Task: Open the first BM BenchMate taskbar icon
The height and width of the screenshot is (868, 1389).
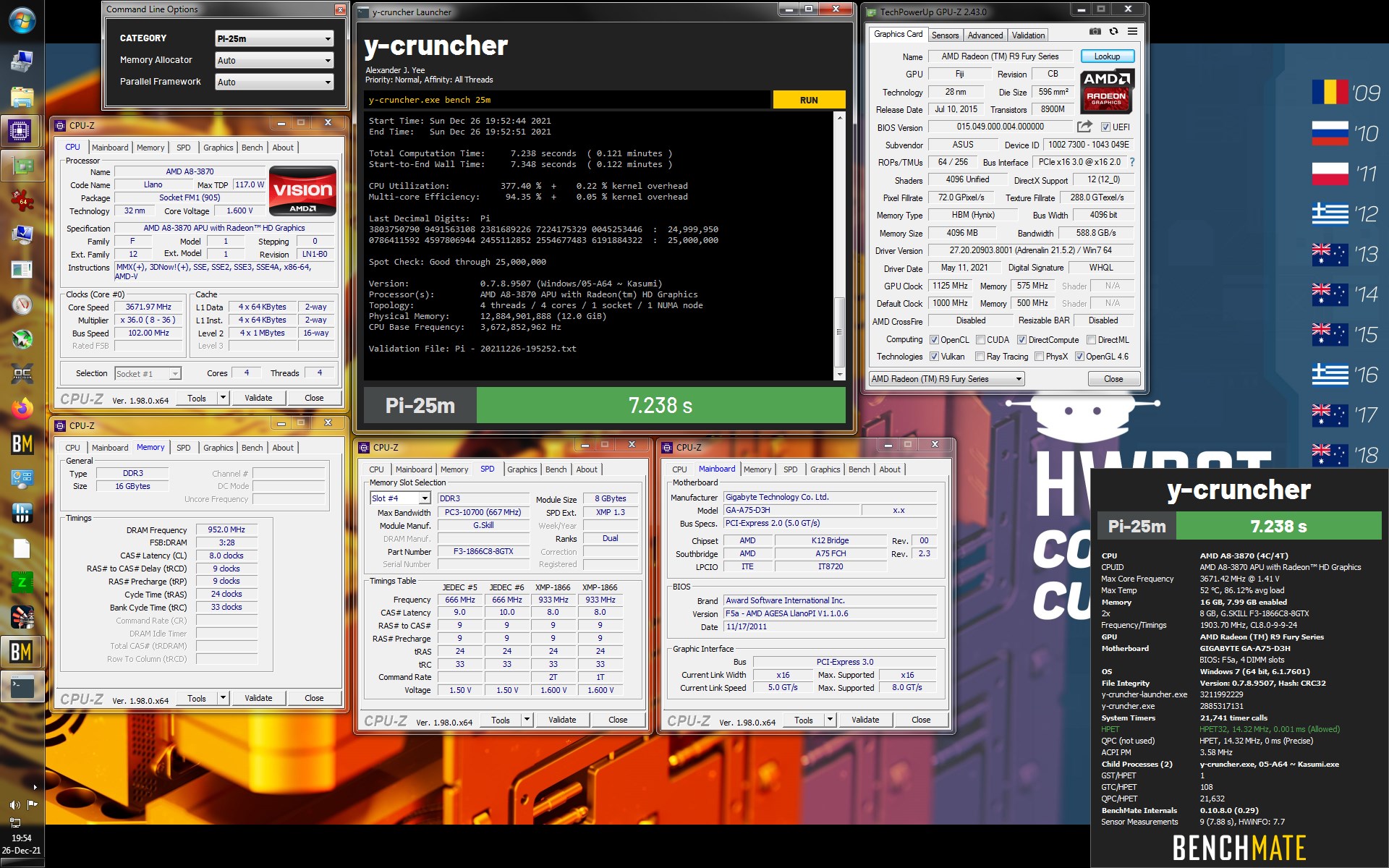Action: click(x=22, y=443)
